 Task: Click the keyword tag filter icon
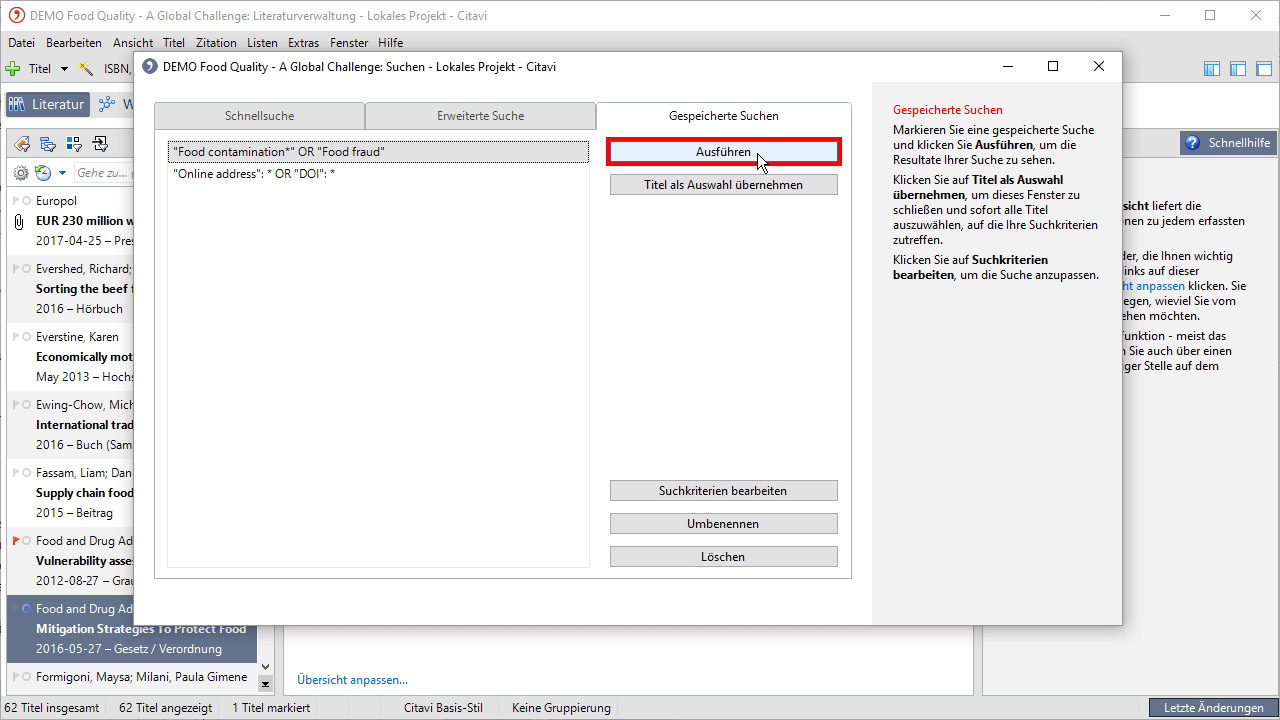pos(21,144)
